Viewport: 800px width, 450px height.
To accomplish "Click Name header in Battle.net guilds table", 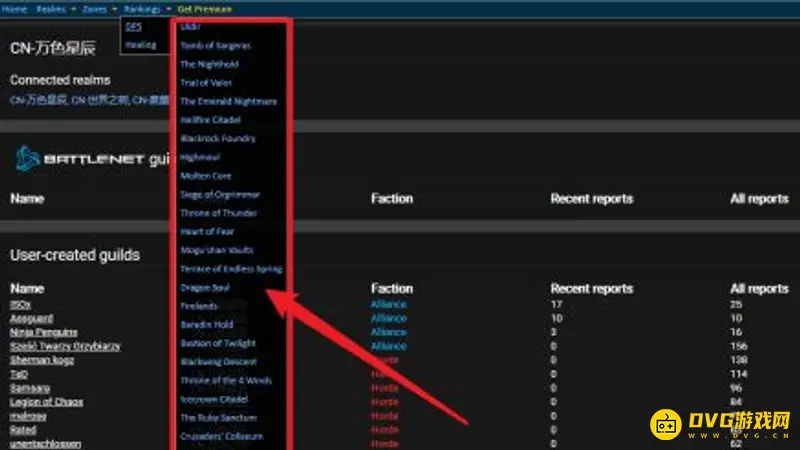I will coord(27,199).
